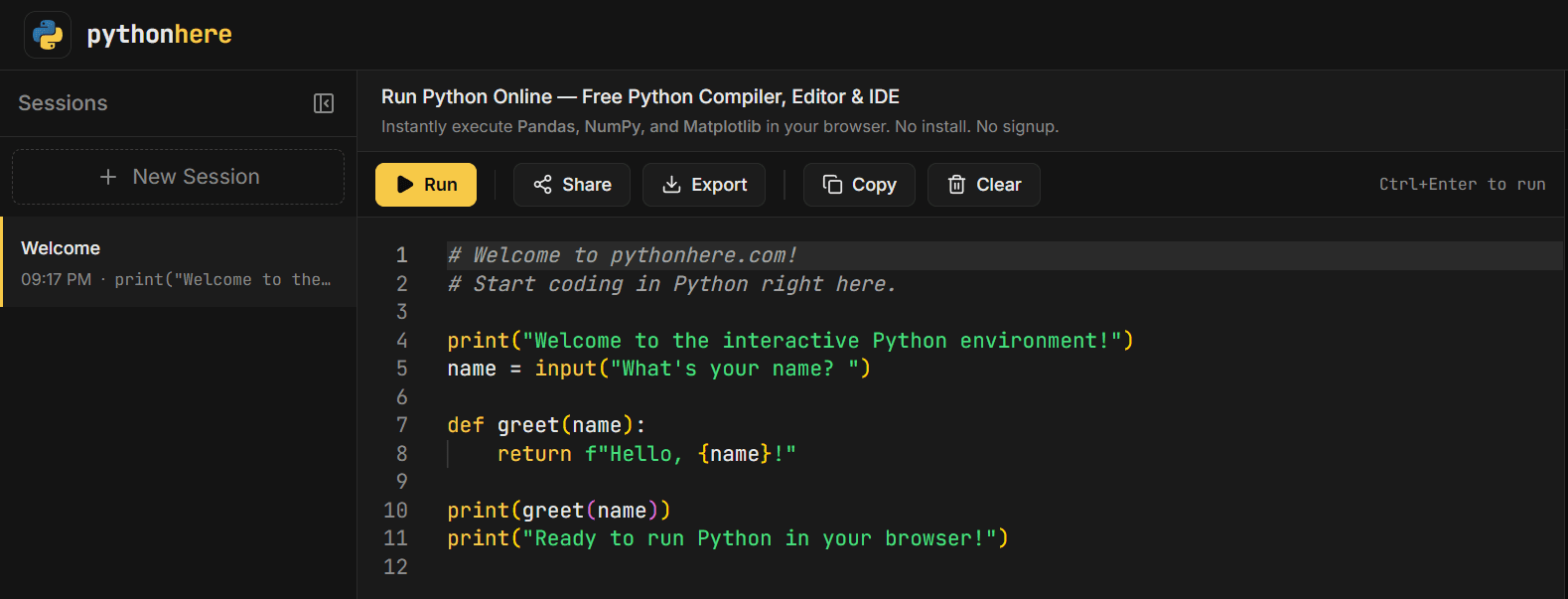
Task: Click the 'Ready to run Python' print line
Action: pyautogui.click(x=728, y=538)
